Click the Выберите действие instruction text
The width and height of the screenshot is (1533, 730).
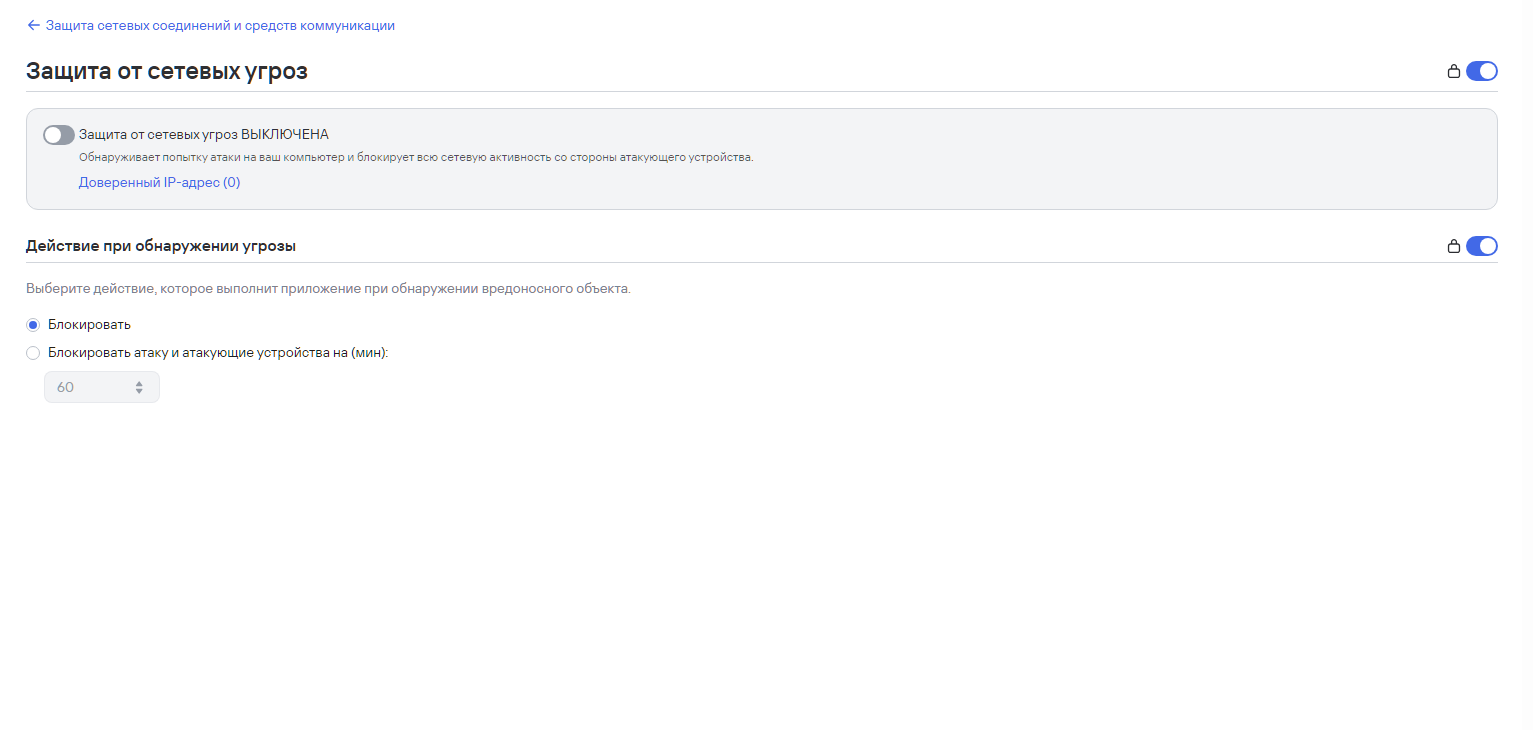(x=328, y=289)
